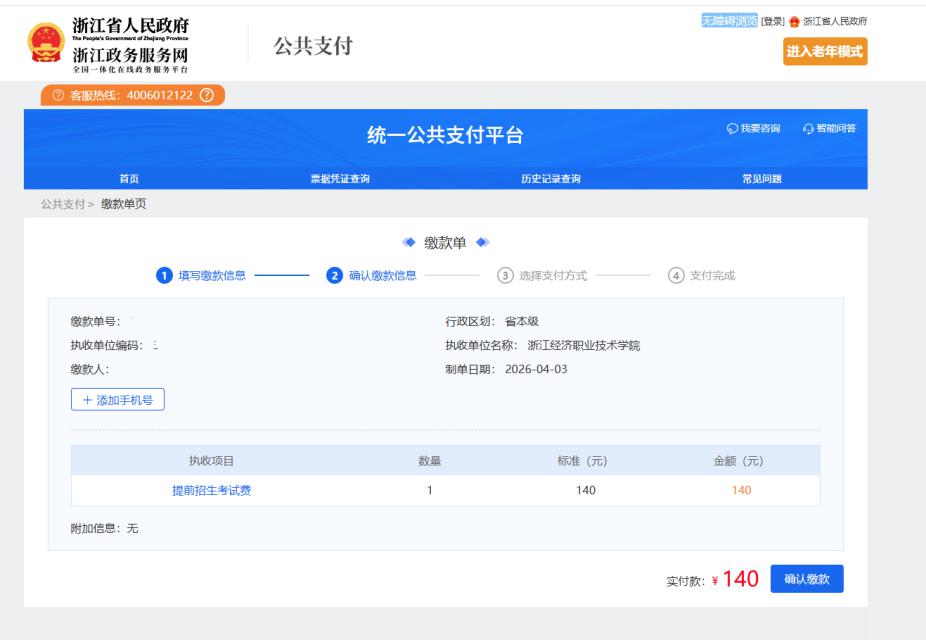The height and width of the screenshot is (640, 926).
Task: Click the help icon before 客服热线 label
Action: 59,96
